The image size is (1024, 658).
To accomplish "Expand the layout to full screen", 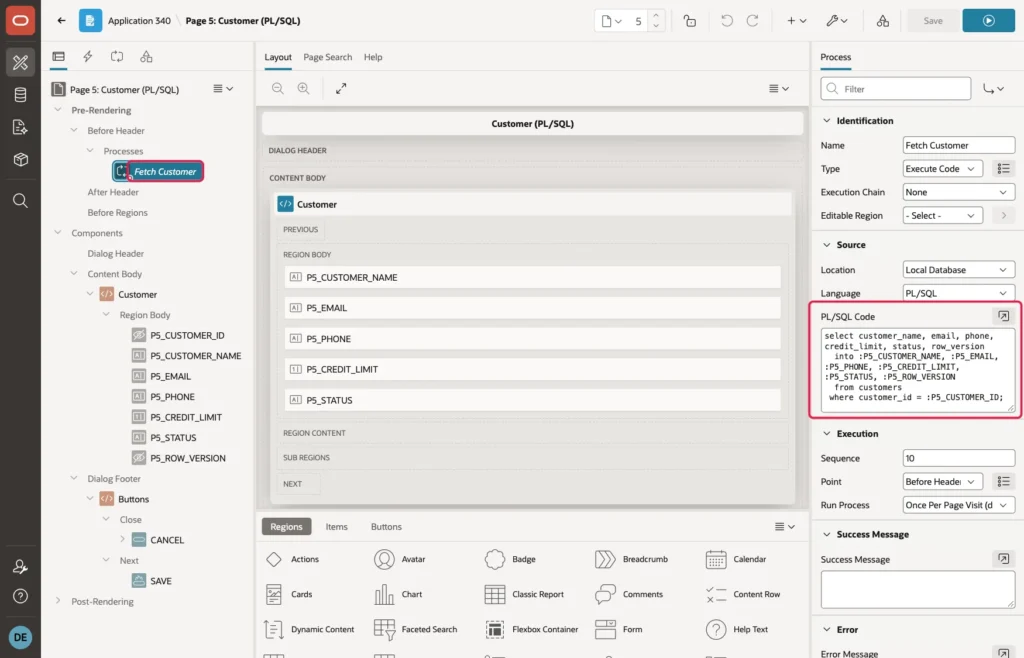I will tap(341, 88).
